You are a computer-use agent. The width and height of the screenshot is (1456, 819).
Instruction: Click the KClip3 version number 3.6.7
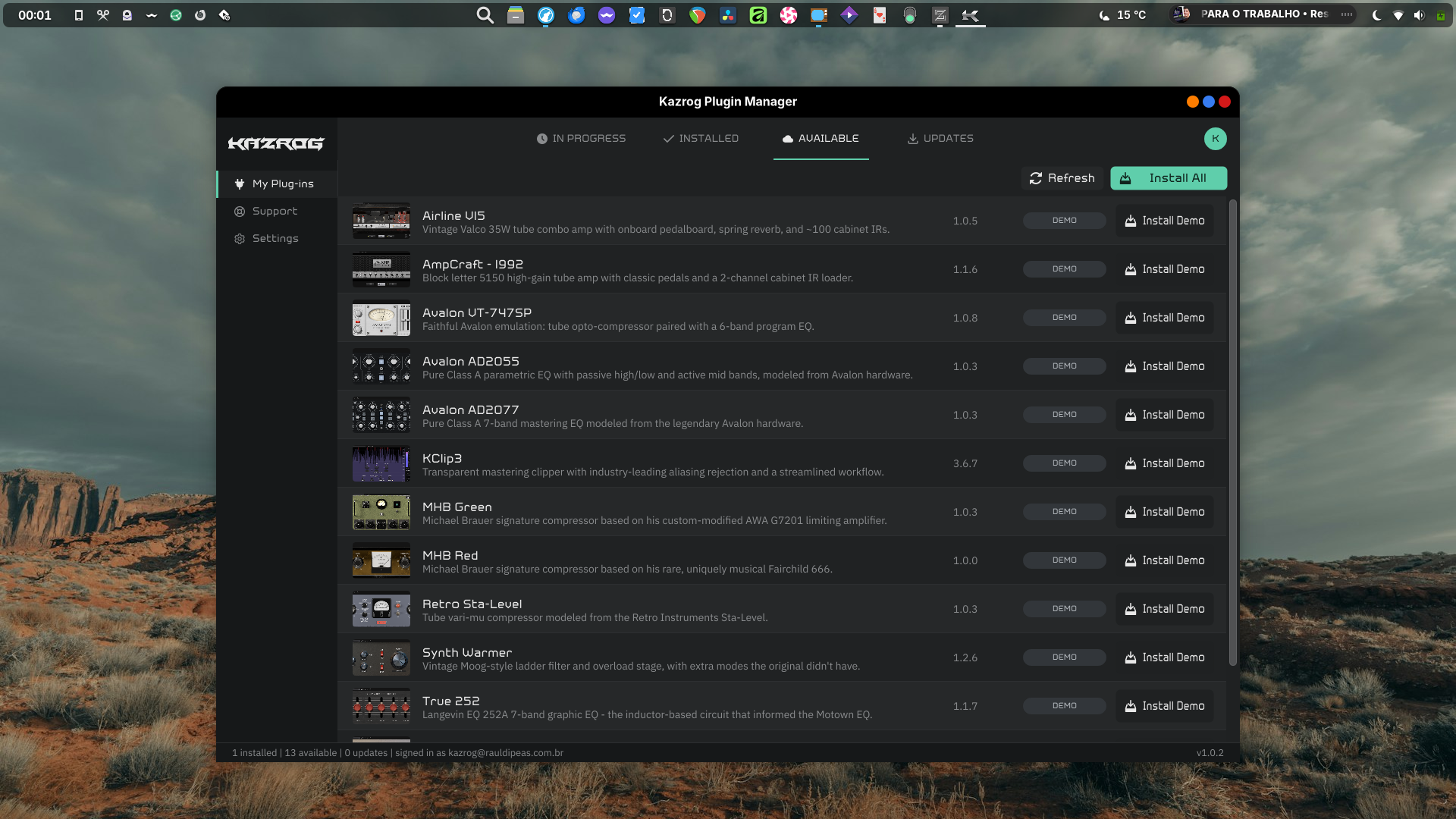965,463
